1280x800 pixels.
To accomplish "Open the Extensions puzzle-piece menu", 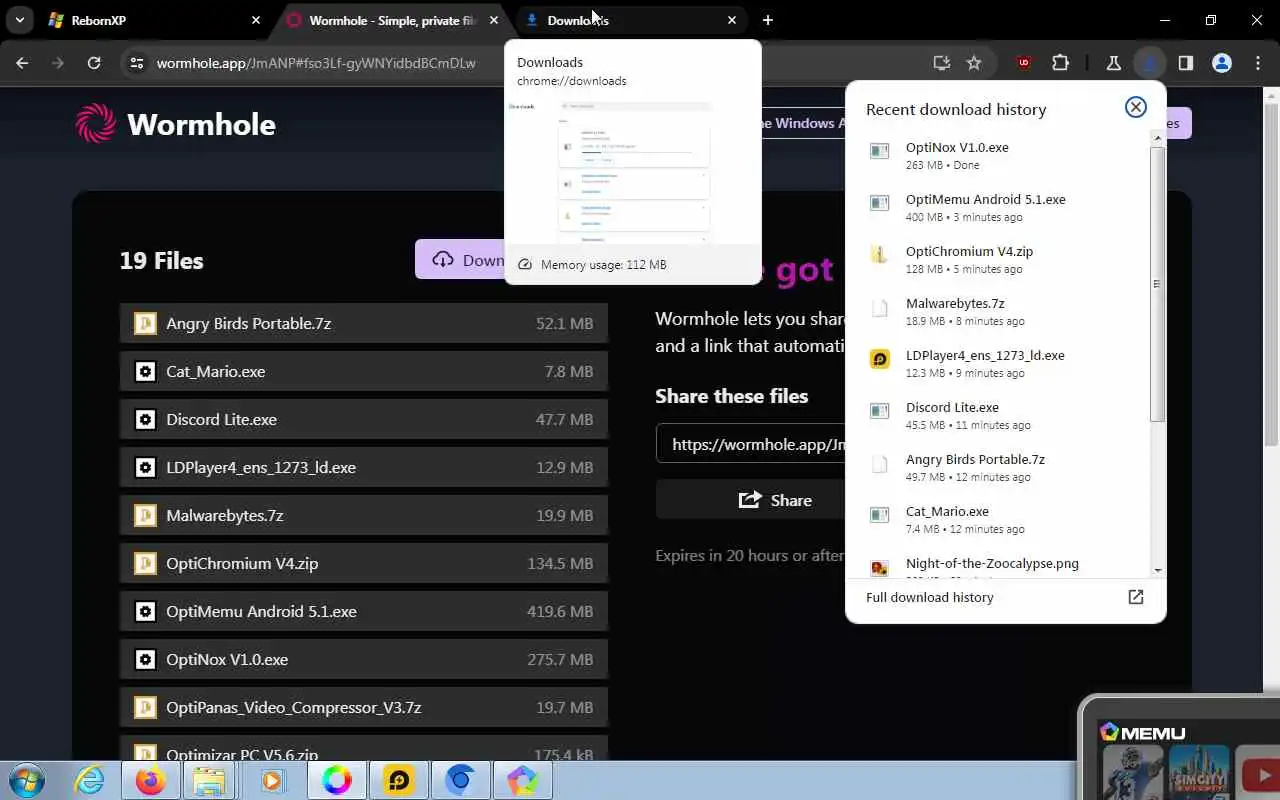I will [1061, 63].
